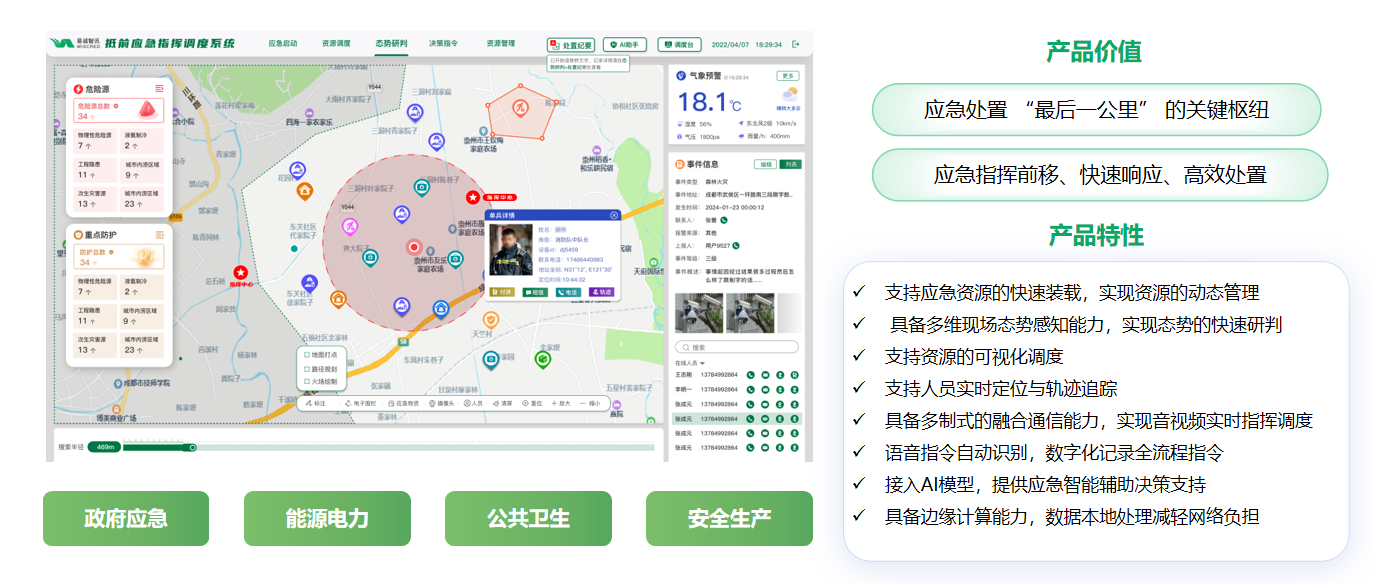Click phone icon in 李晓一 row

tap(750, 390)
